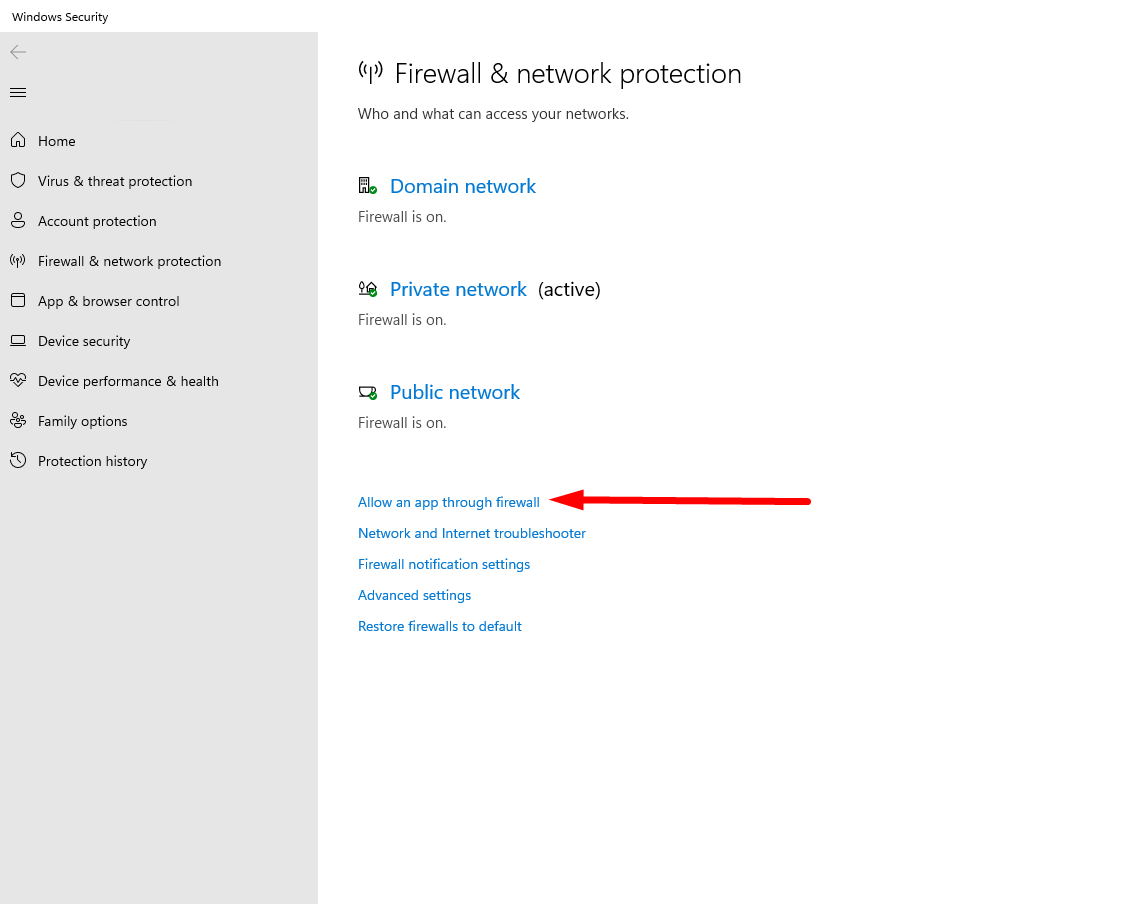Click the Home house icon
Image resolution: width=1125 pixels, height=904 pixels.
[17, 141]
